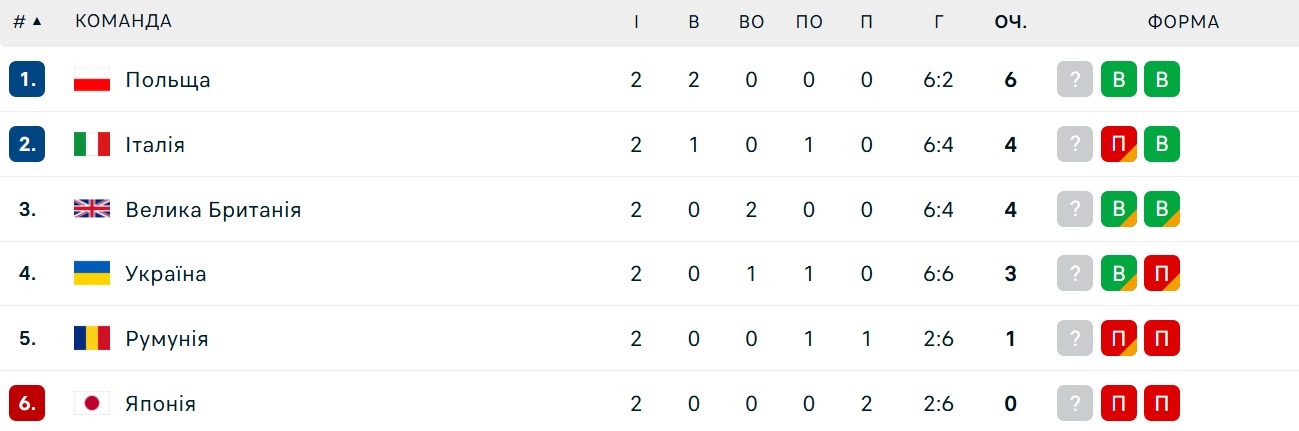
Task: Click the КОМАНДА column header
Action: point(123,22)
